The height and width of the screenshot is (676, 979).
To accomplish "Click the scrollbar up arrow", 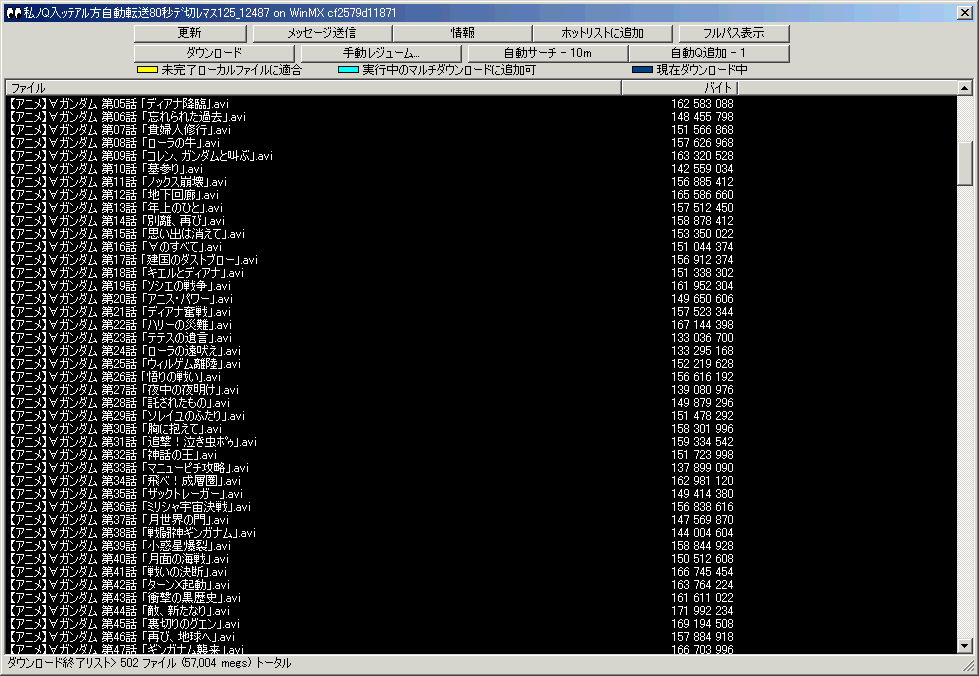I will coord(965,89).
